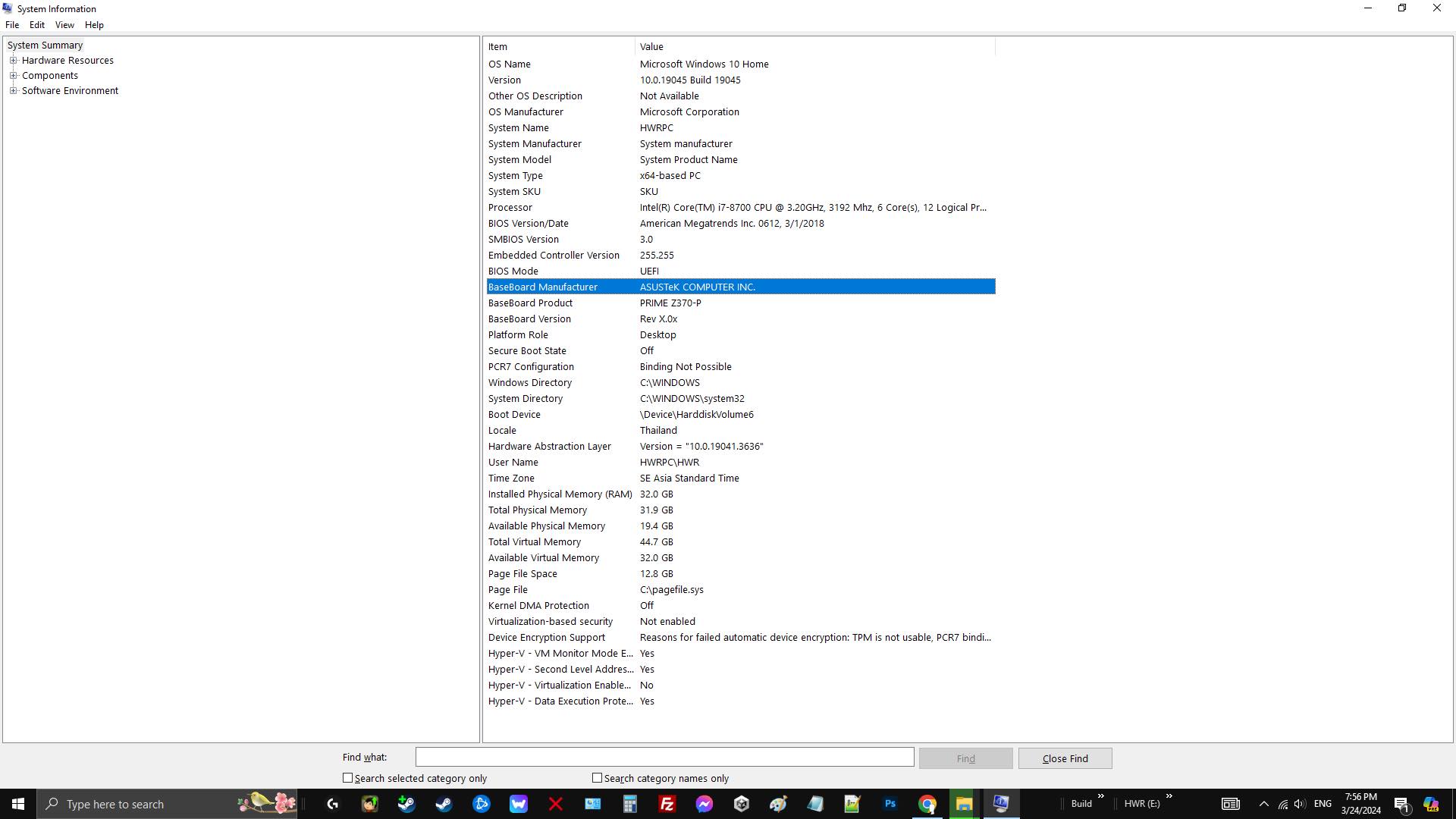Open the Windows Start menu
Screen dimensions: 1456x819
click(x=18, y=804)
